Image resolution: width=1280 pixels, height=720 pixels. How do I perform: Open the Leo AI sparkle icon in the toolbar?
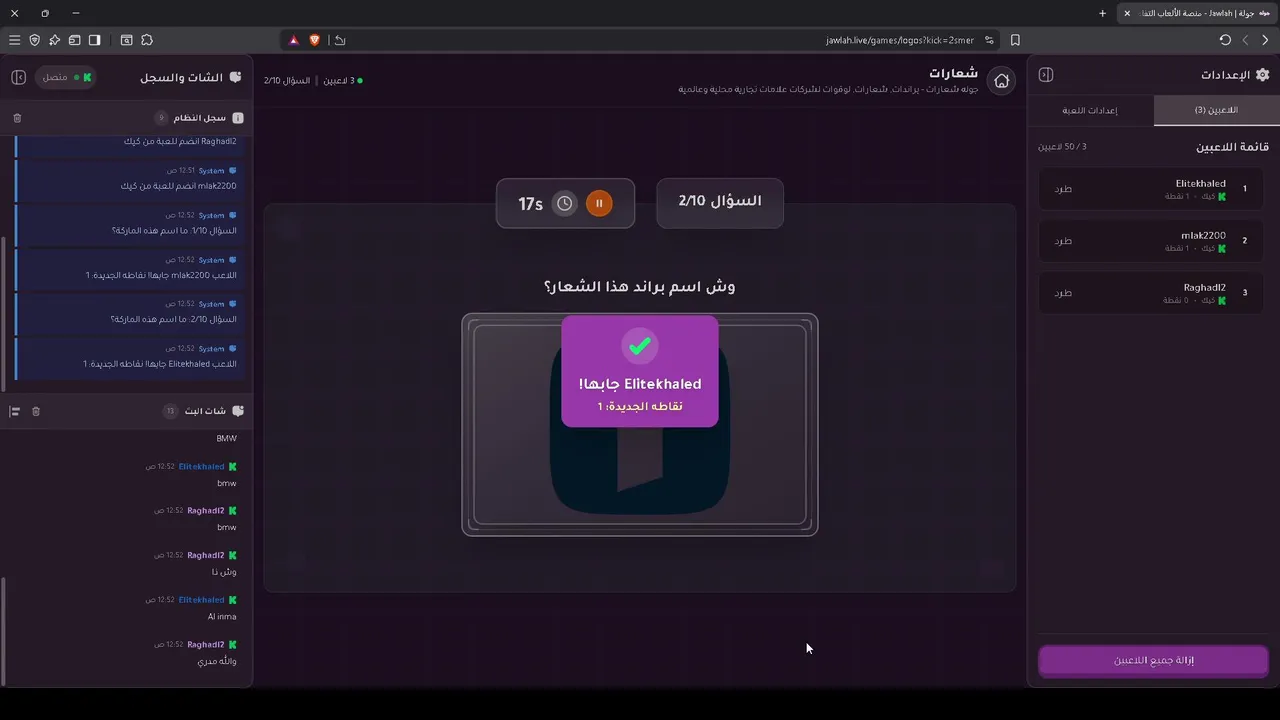pos(54,40)
